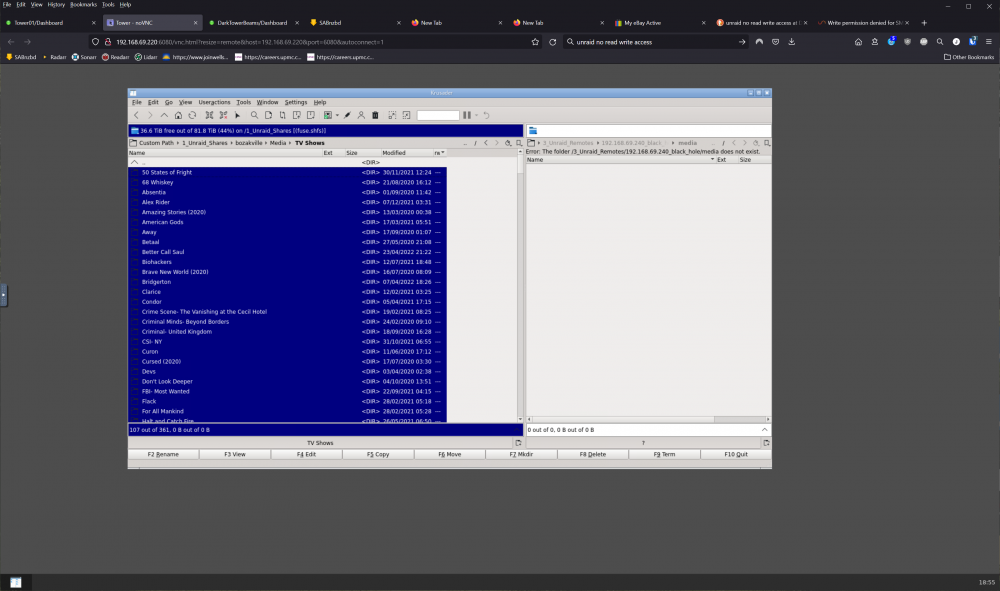Click the F8 Delete button
This screenshot has height=591, width=1000.
[592, 455]
